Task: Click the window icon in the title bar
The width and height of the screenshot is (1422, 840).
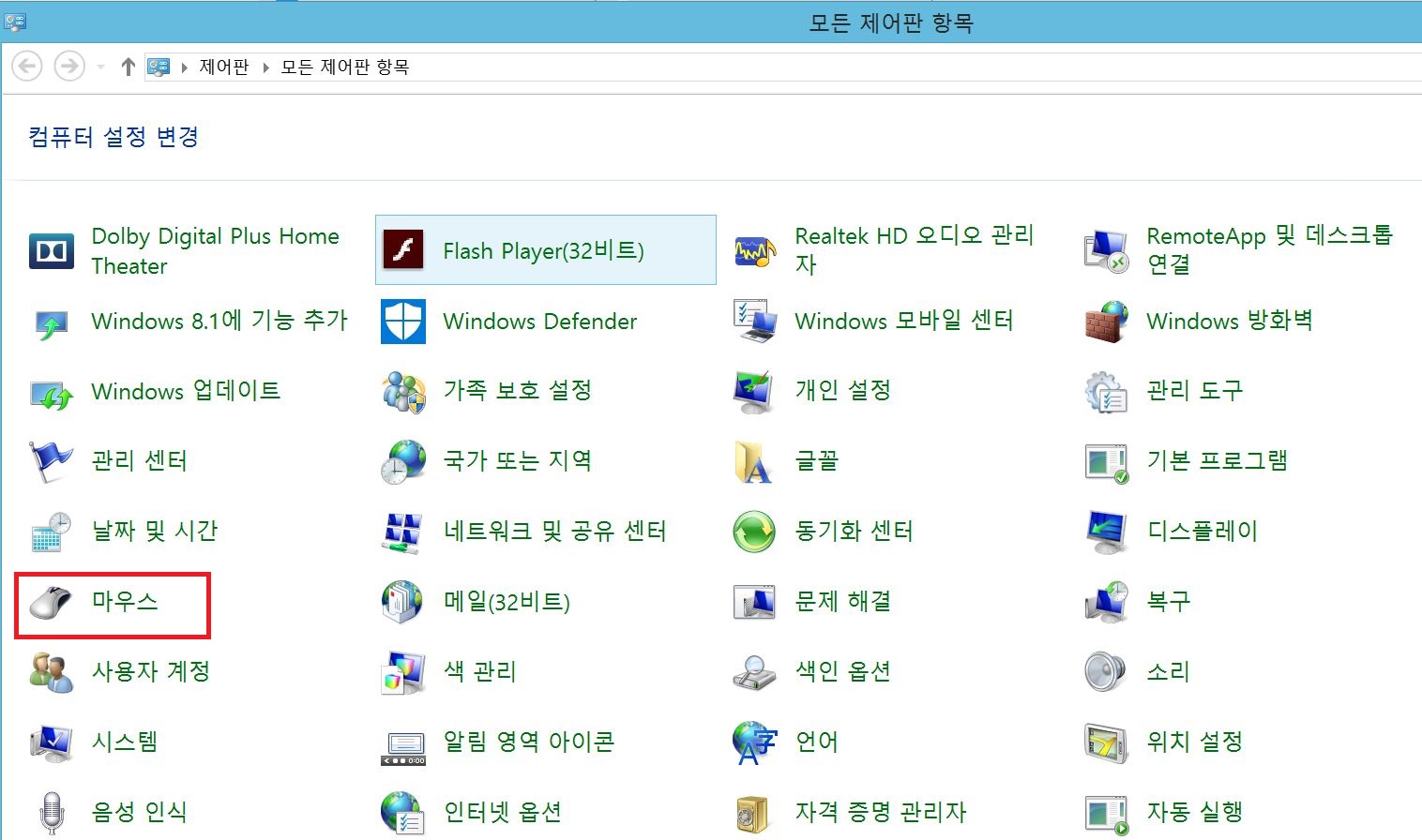Action: [x=15, y=21]
